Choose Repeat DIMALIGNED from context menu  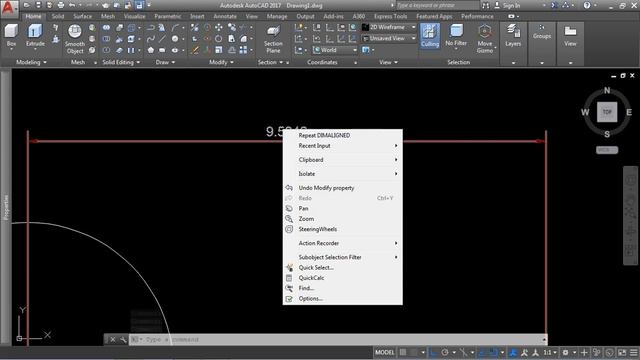[342, 135]
